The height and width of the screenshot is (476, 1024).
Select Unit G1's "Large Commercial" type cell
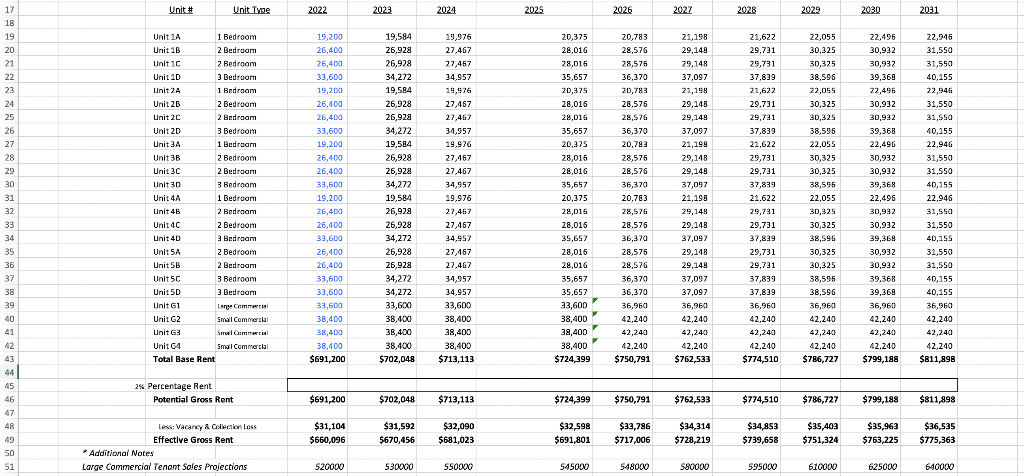242,305
